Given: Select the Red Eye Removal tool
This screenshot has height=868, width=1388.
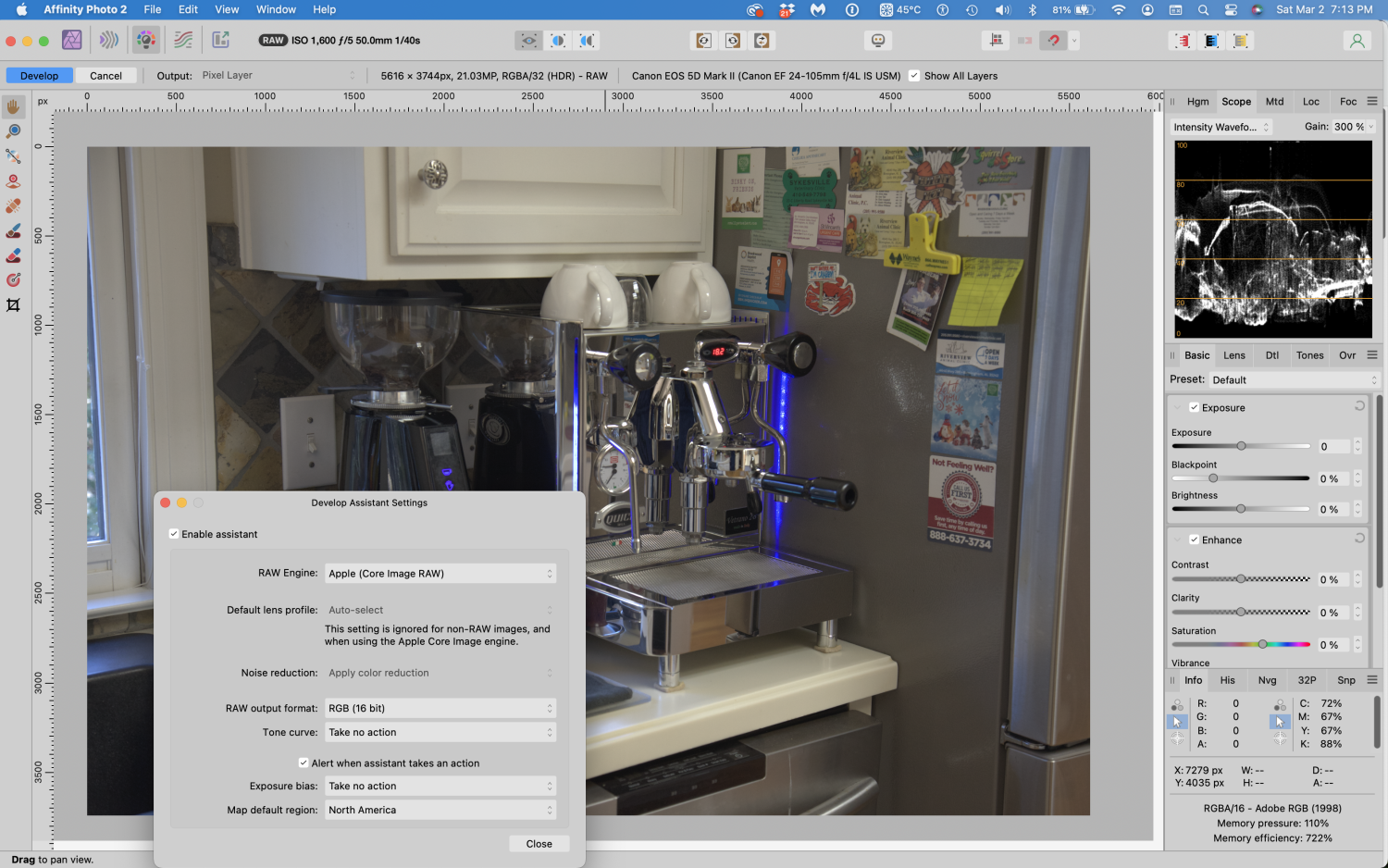Looking at the screenshot, I should pos(13,180).
